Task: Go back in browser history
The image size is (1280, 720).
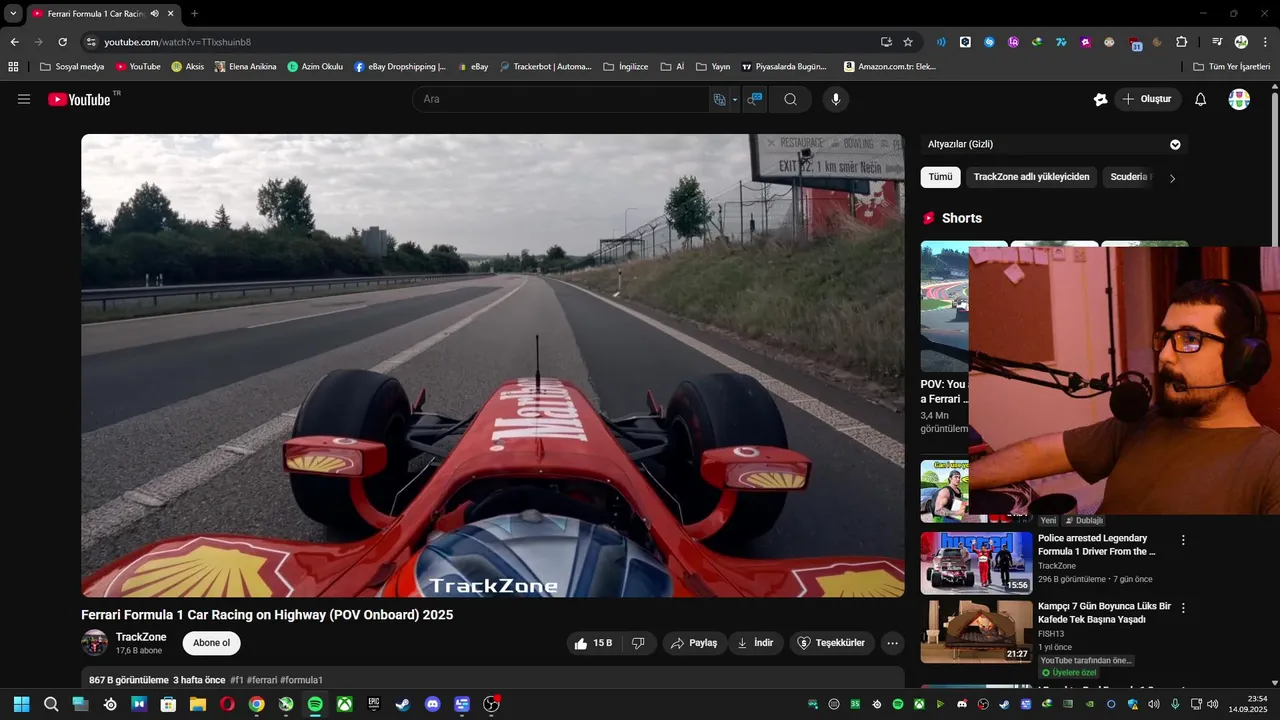Action: pyautogui.click(x=14, y=42)
